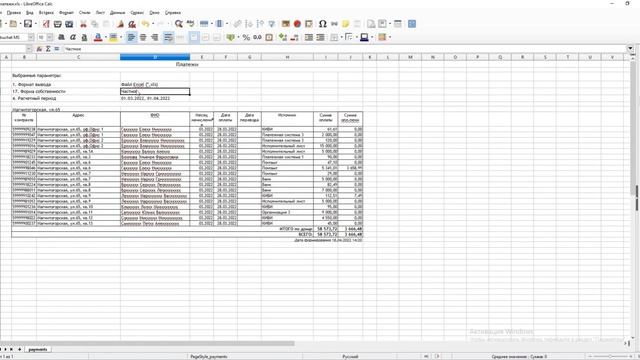Click the Undo arrow icon
Screen dimensions: 640x360
pyautogui.click(x=145, y=24)
